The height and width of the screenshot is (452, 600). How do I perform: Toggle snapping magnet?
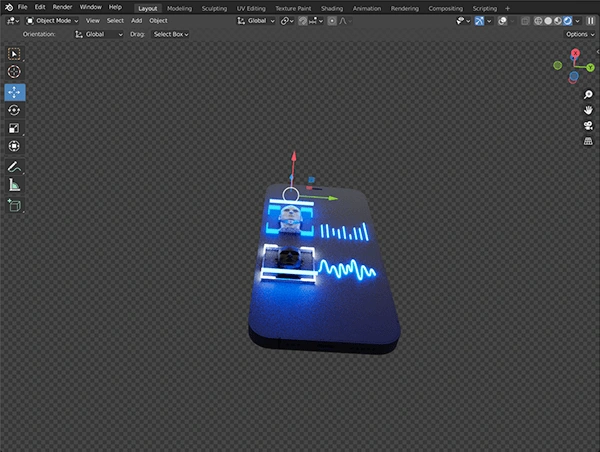302,21
